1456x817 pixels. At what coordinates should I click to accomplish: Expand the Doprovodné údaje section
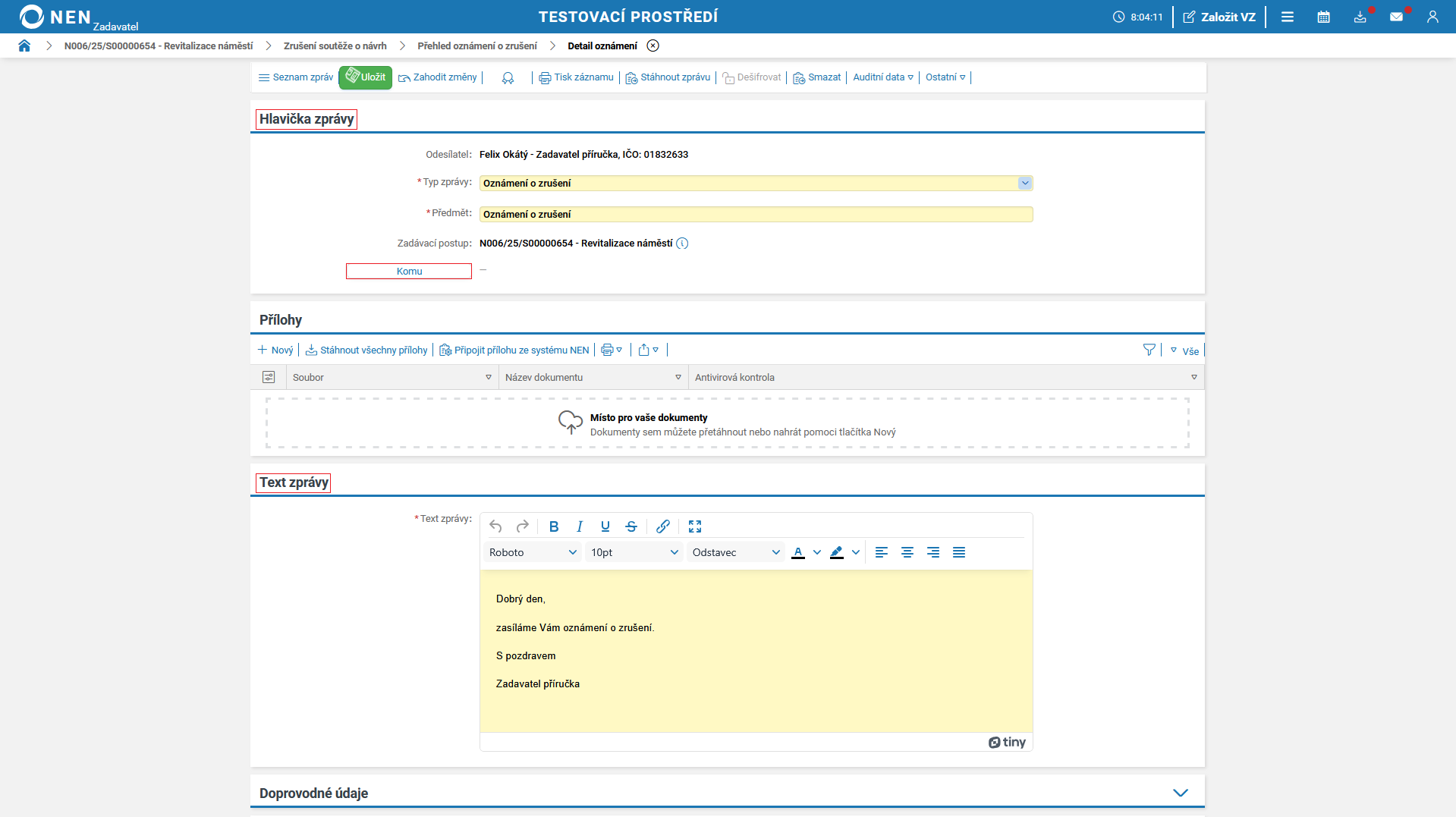[1180, 793]
